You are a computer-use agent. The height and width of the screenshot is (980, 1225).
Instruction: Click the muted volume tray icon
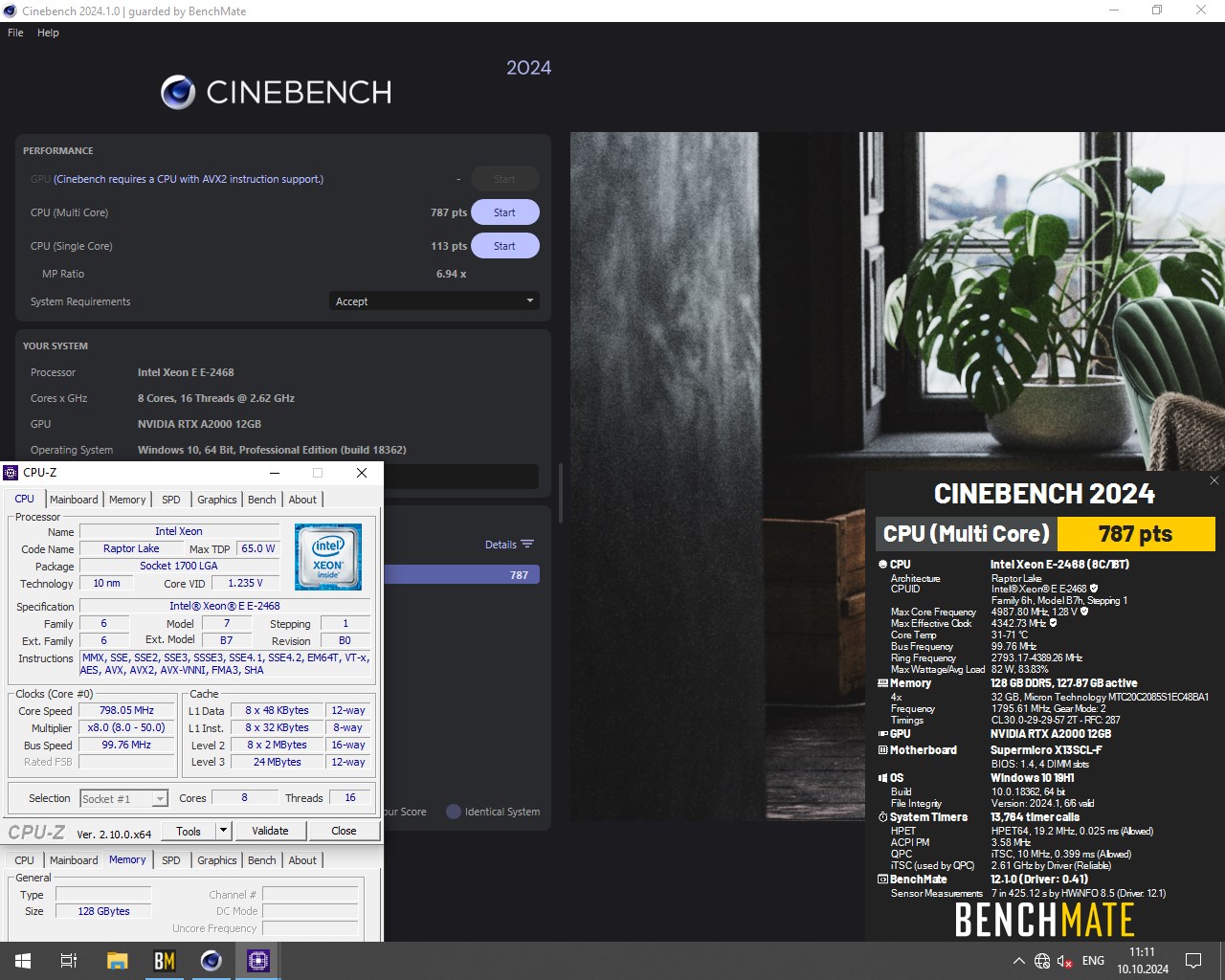[1064, 961]
